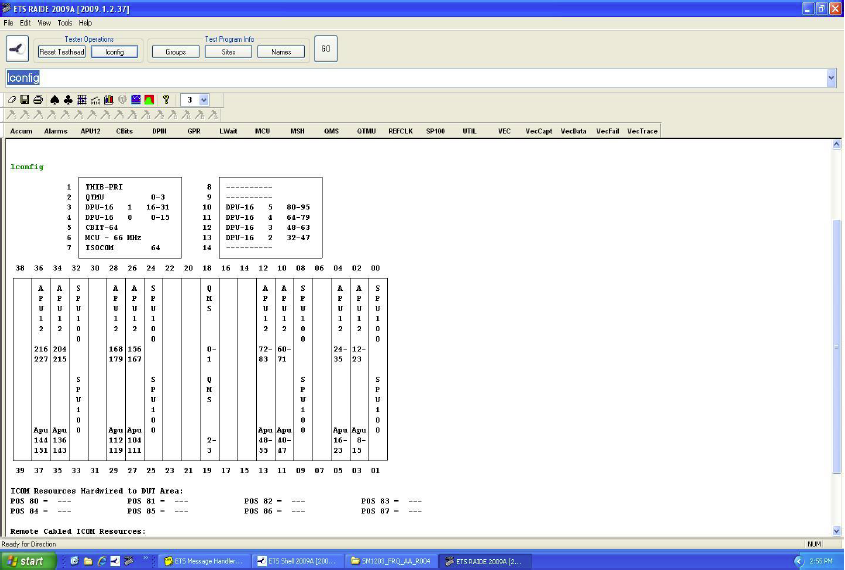Switch to the VecTrace tab
Image resolution: width=845 pixels, height=570 pixels.
pos(642,131)
